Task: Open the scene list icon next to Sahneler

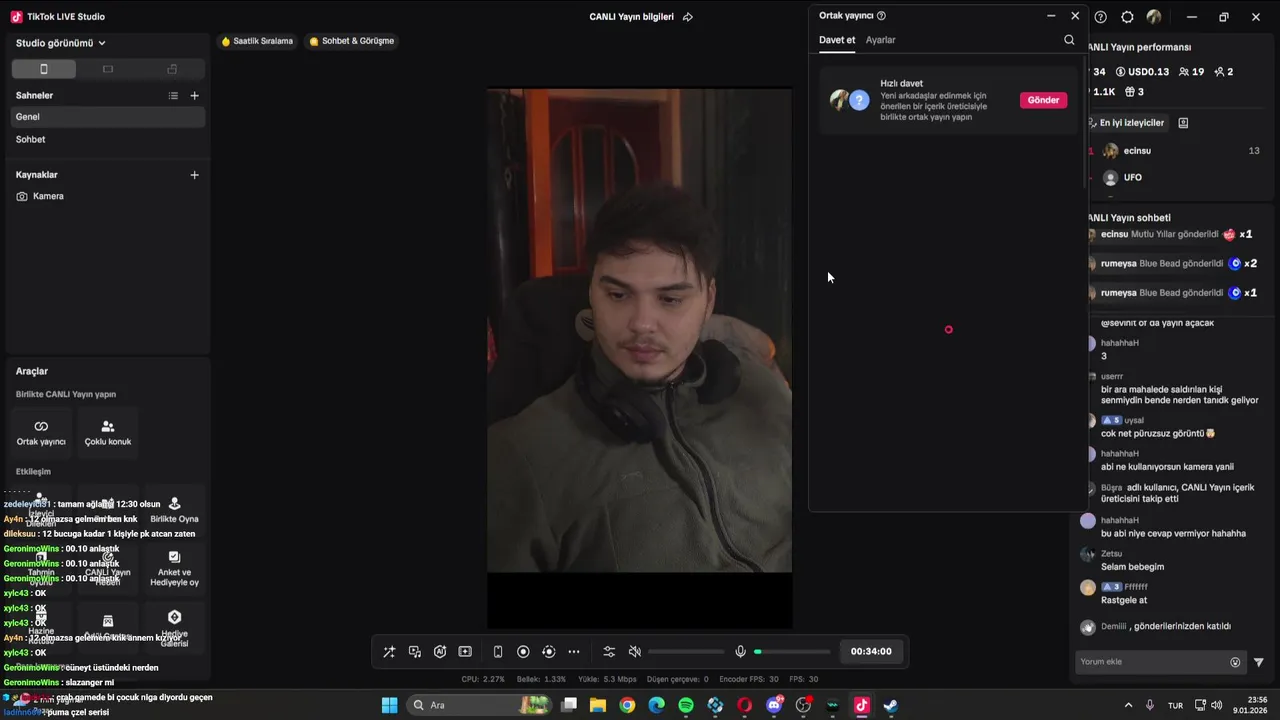Action: coord(173,96)
